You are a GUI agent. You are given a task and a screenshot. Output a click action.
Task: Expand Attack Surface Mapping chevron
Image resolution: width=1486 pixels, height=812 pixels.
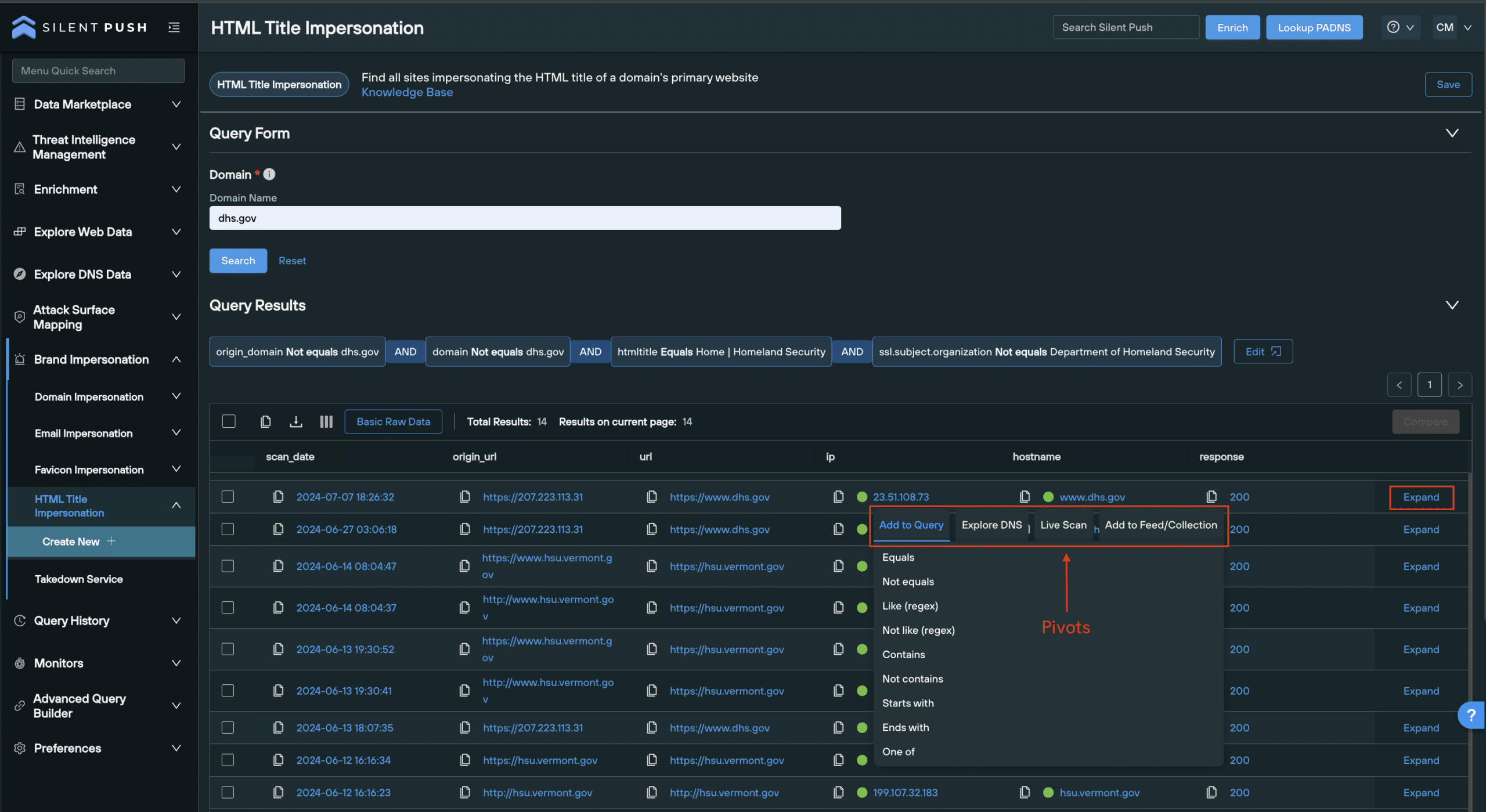pos(176,317)
